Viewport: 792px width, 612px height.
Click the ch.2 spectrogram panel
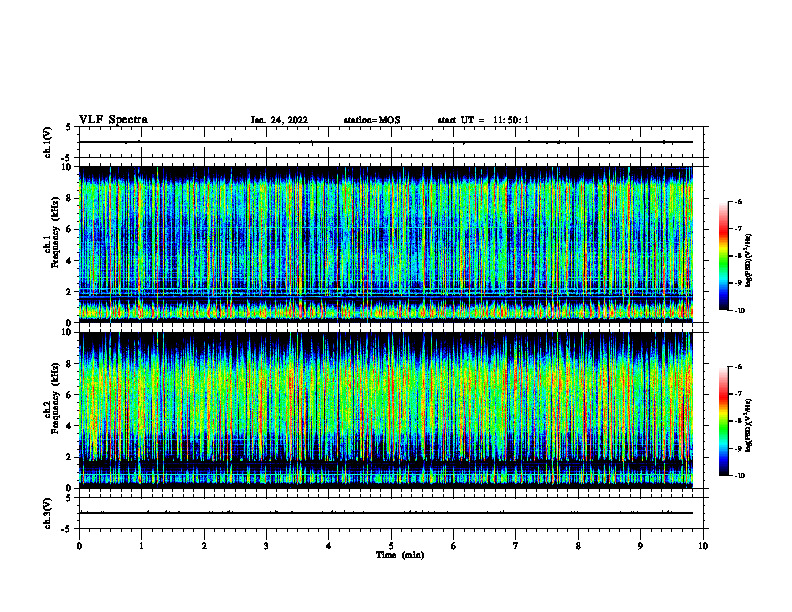(x=386, y=410)
